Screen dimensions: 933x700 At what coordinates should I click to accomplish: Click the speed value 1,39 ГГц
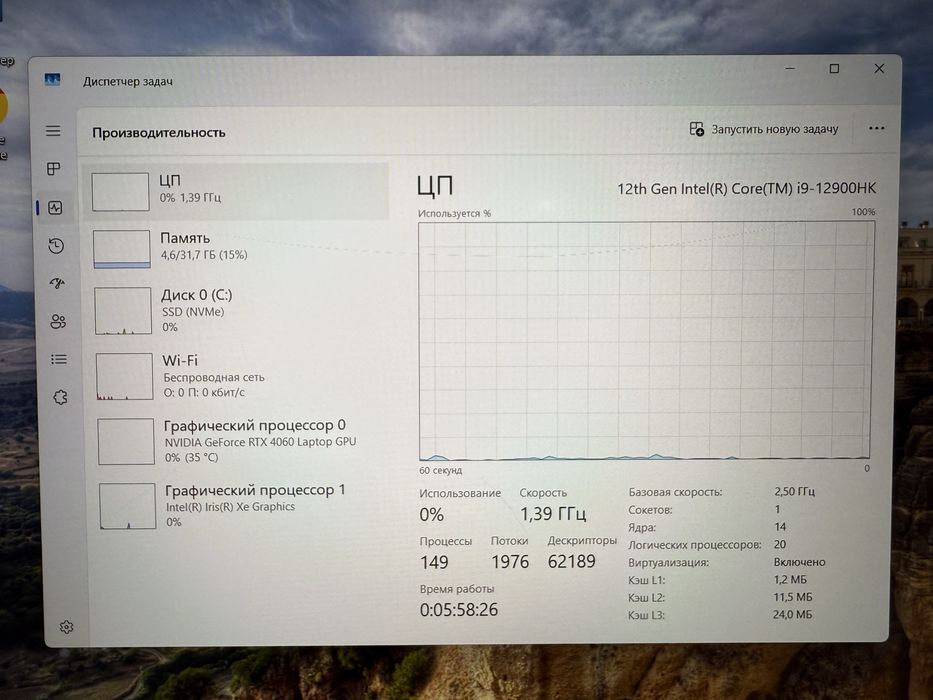pos(553,514)
